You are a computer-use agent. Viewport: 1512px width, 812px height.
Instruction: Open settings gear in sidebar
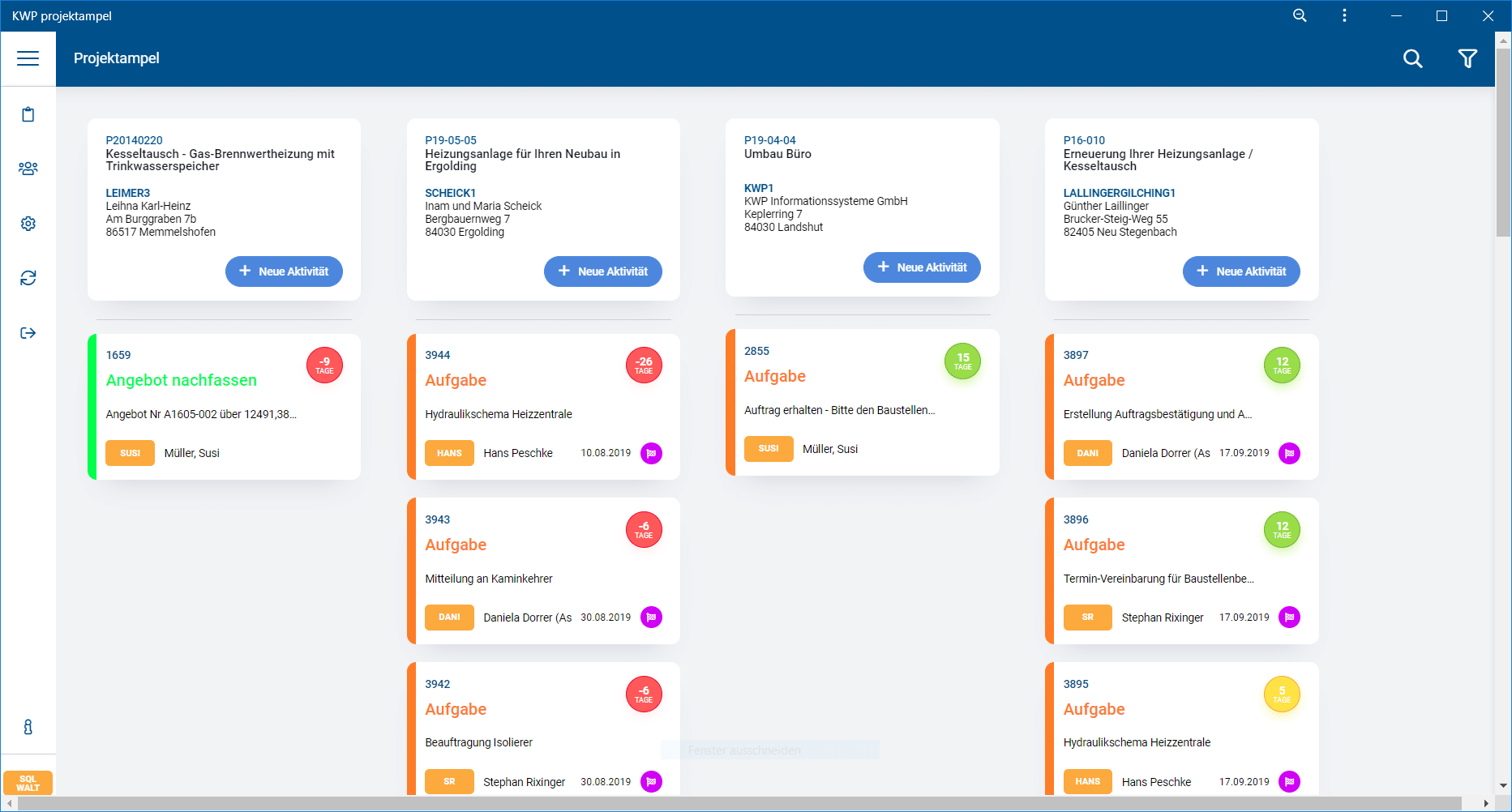click(28, 224)
